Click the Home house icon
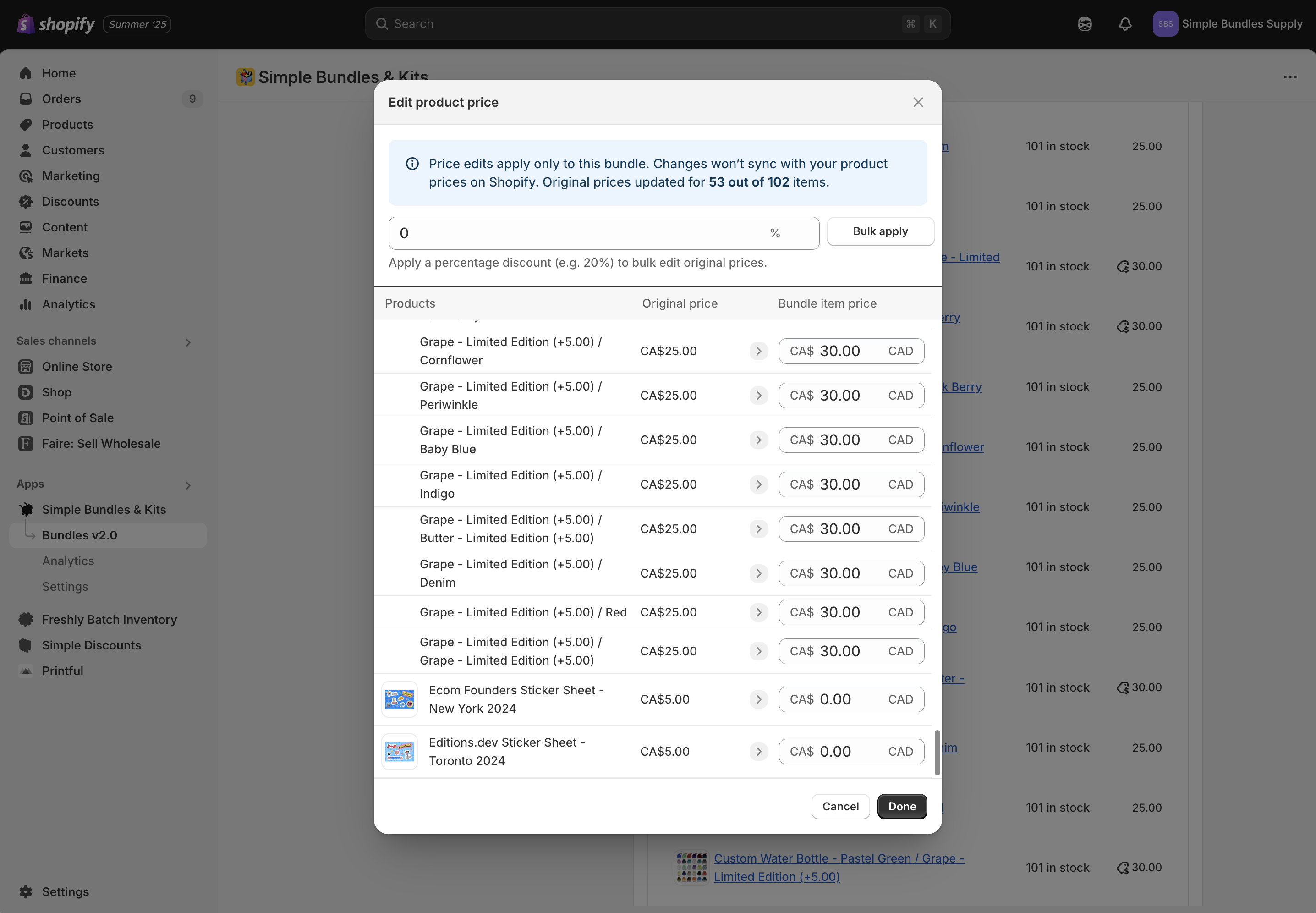The height and width of the screenshot is (913, 1316). tap(26, 73)
